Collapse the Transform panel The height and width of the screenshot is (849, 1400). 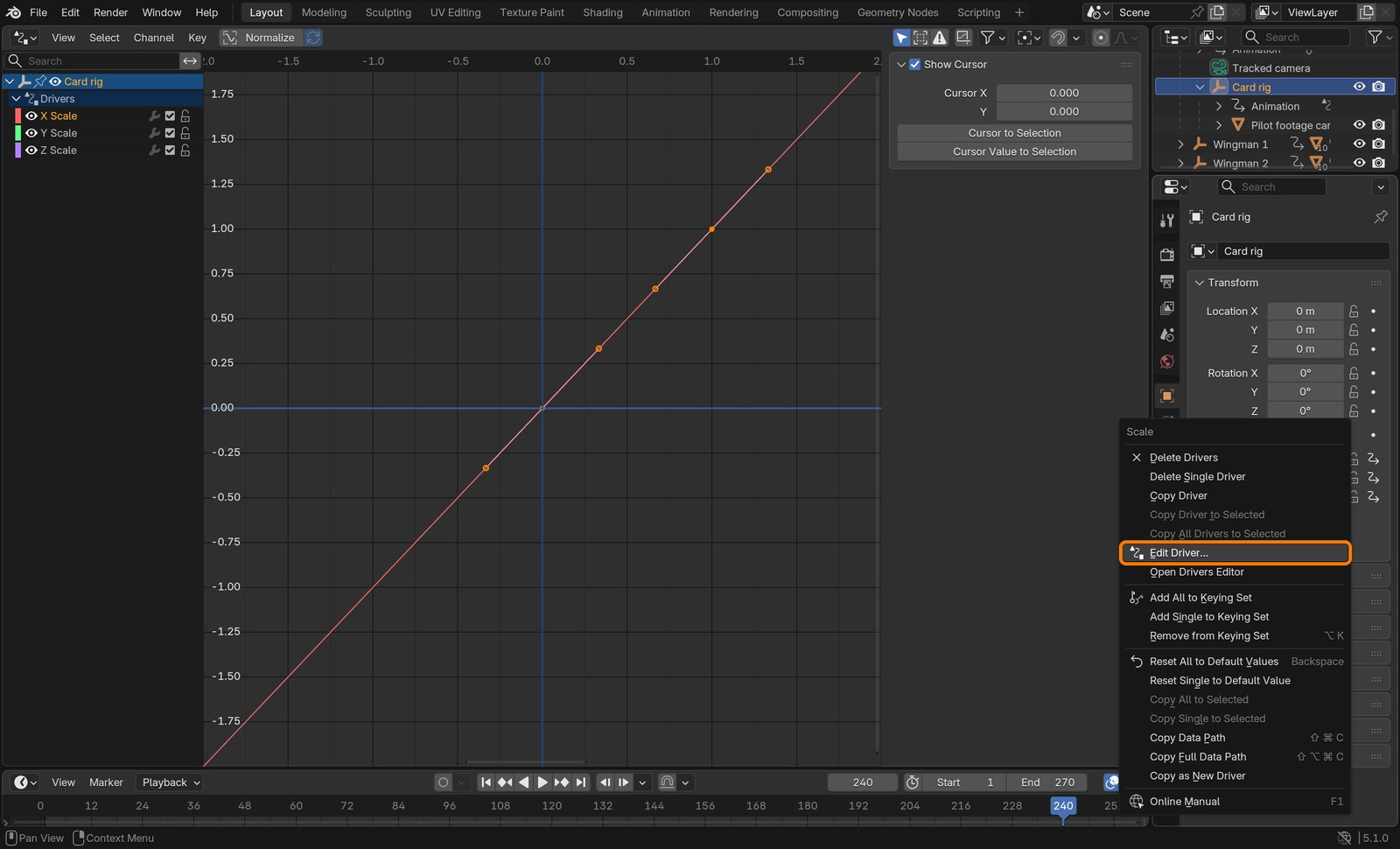pos(1200,283)
